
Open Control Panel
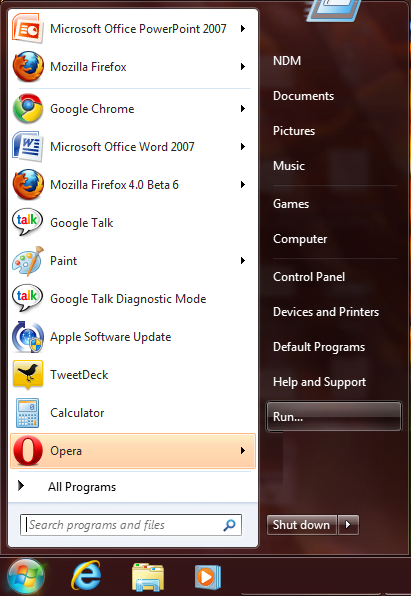click(x=309, y=277)
